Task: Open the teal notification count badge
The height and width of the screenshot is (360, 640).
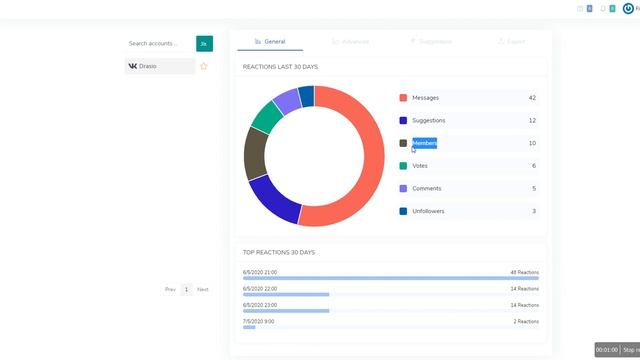Action: point(612,9)
